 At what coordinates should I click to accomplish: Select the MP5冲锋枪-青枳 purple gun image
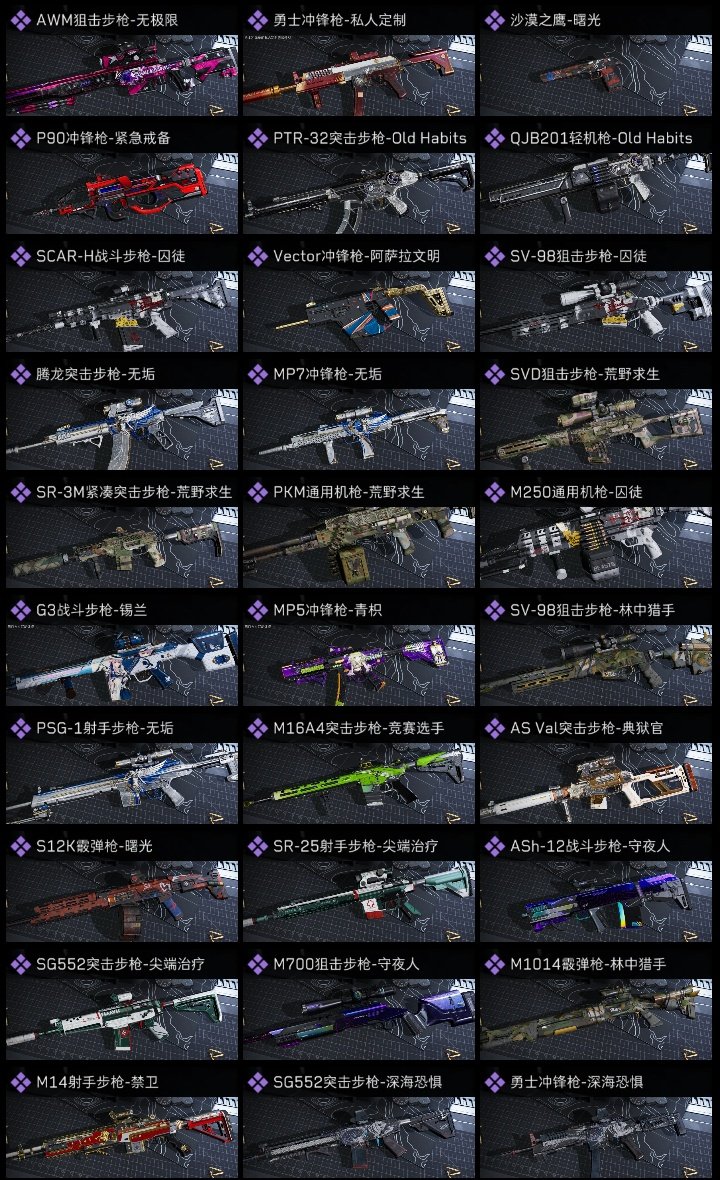[359, 665]
